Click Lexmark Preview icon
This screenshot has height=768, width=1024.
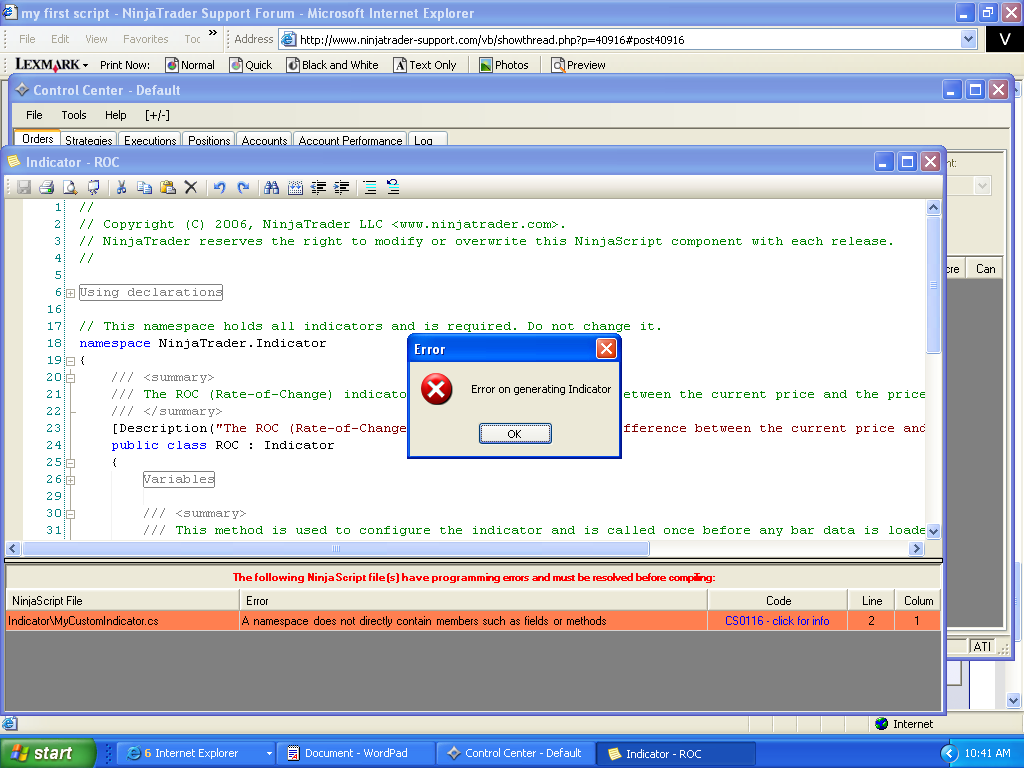tap(558, 65)
